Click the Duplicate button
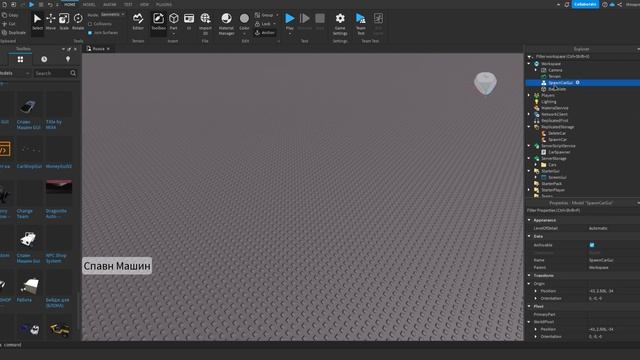This screenshot has height=360, width=640. pos(14,33)
